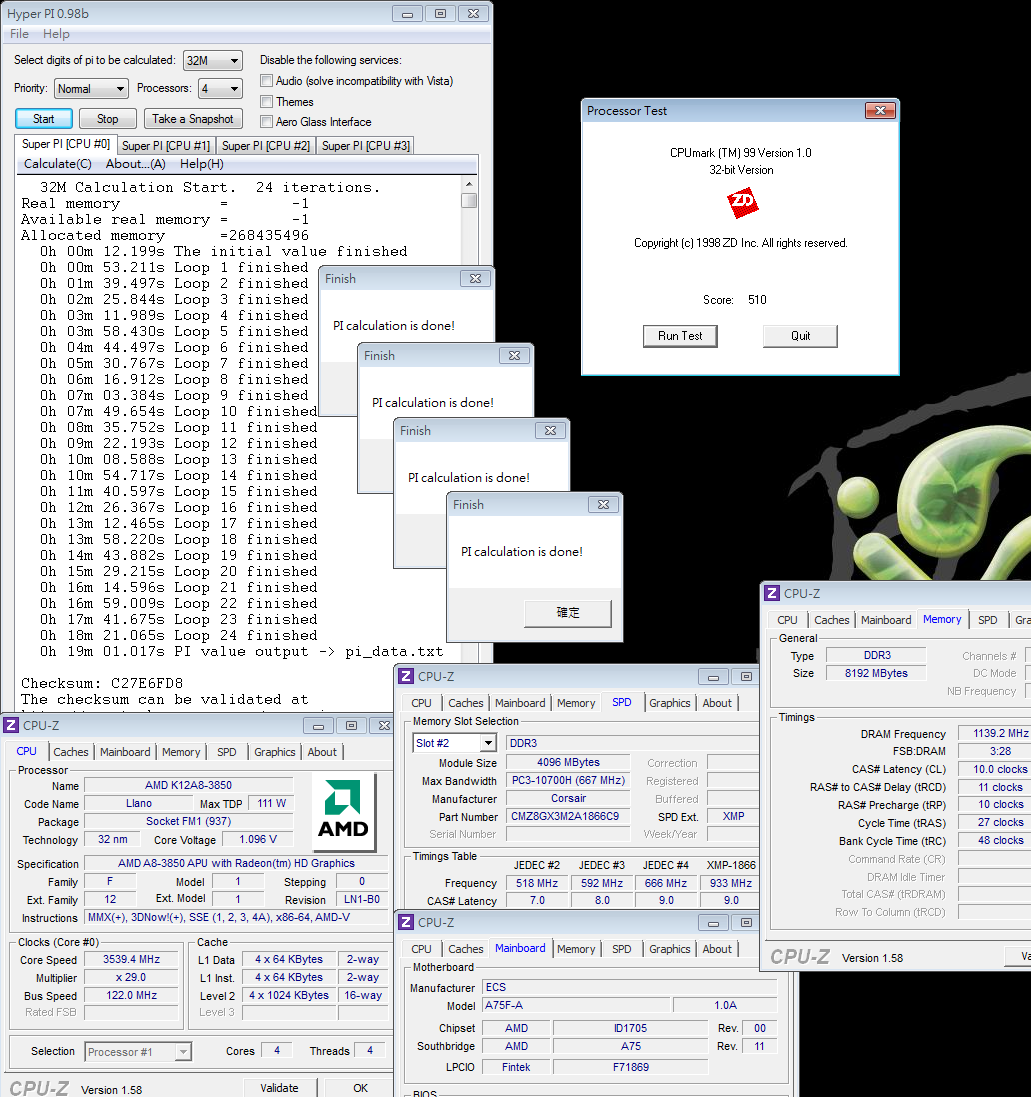The height and width of the screenshot is (1097, 1031).
Task: Switch to Super PI [CPU #2] tab
Action: 266,146
